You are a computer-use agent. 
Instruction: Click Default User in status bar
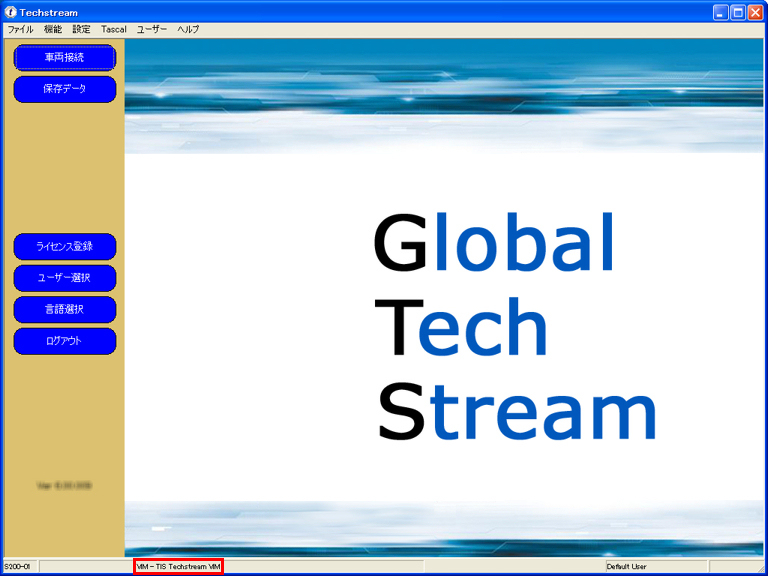(626, 567)
